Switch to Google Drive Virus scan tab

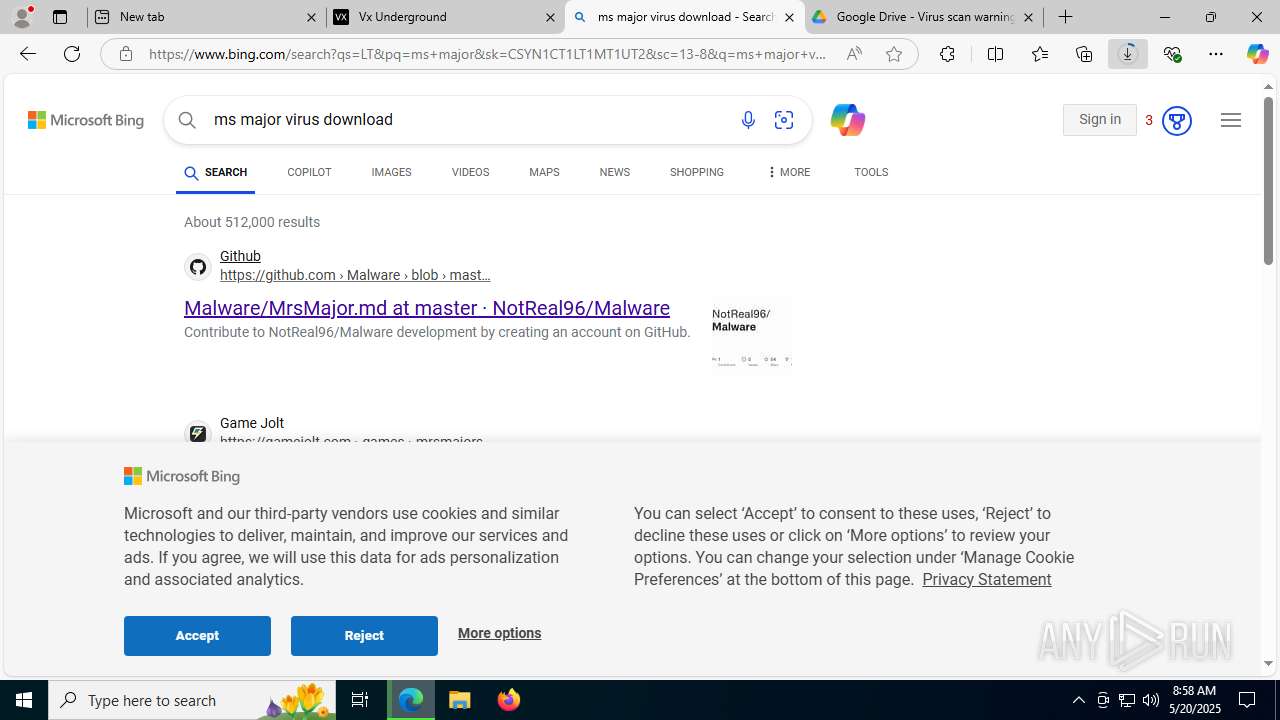coord(925,17)
